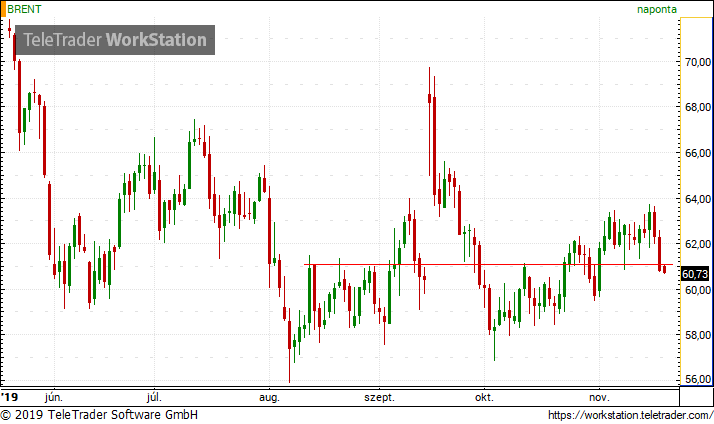Click the 62,00 price axis label

click(698, 244)
